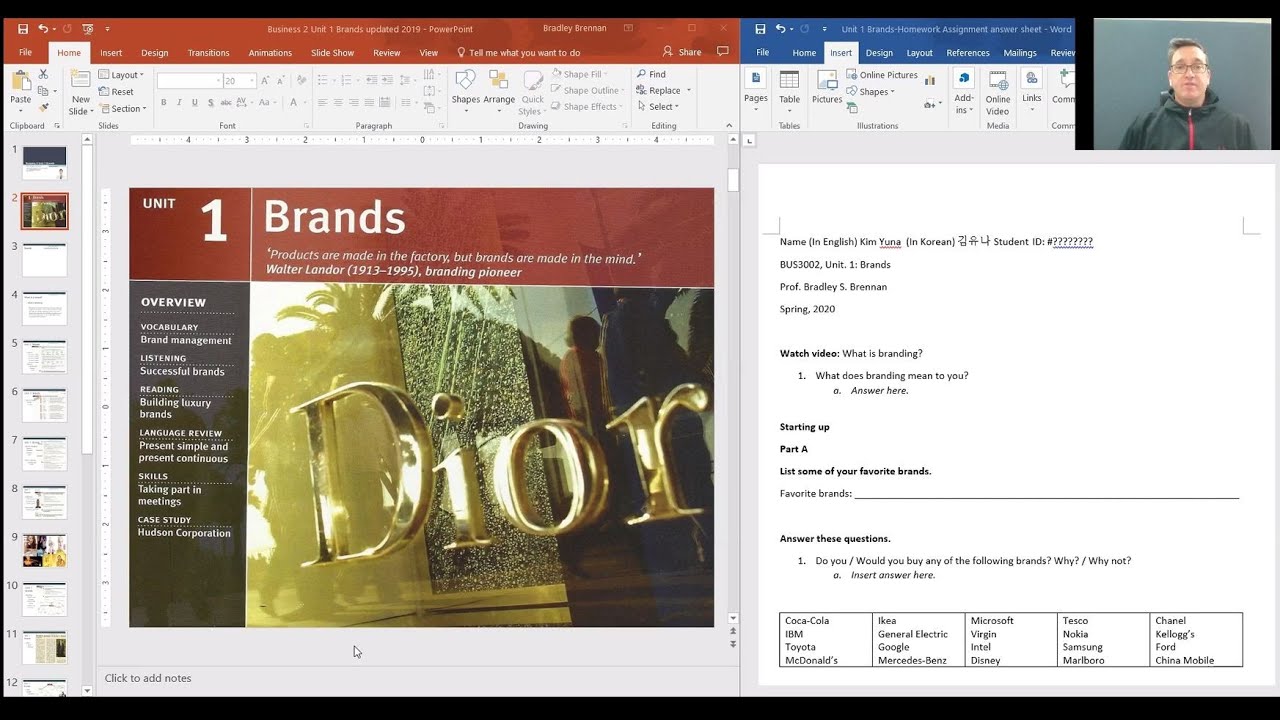1280x720 pixels.
Task: Open the Section dropdown
Action: 122,108
